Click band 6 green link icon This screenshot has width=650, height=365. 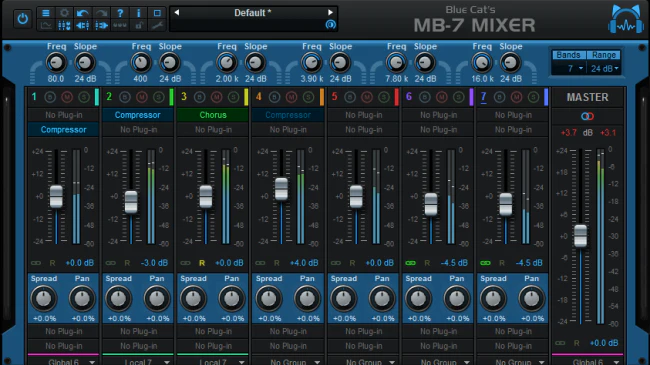pos(410,263)
